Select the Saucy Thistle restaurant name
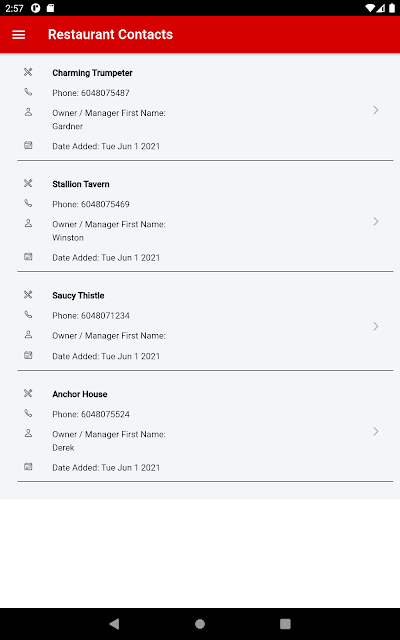400x640 pixels. 78,296
